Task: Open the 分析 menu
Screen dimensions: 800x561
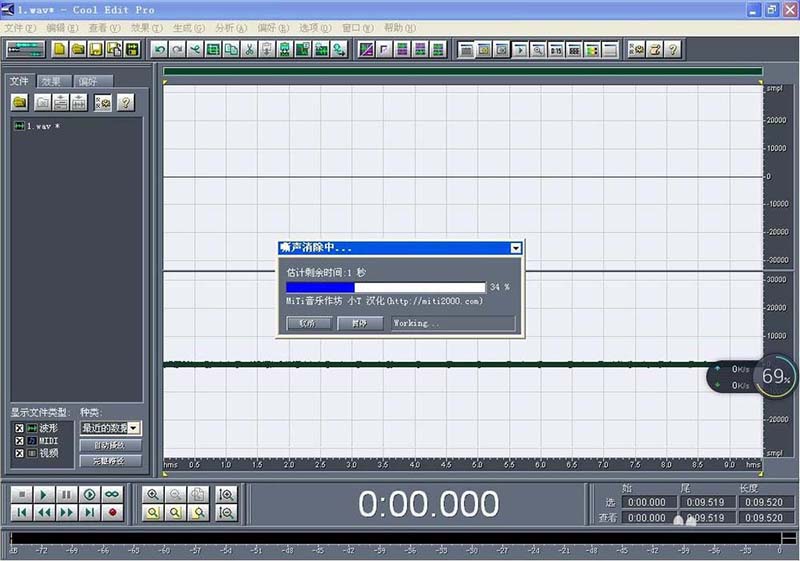Action: pos(231,28)
